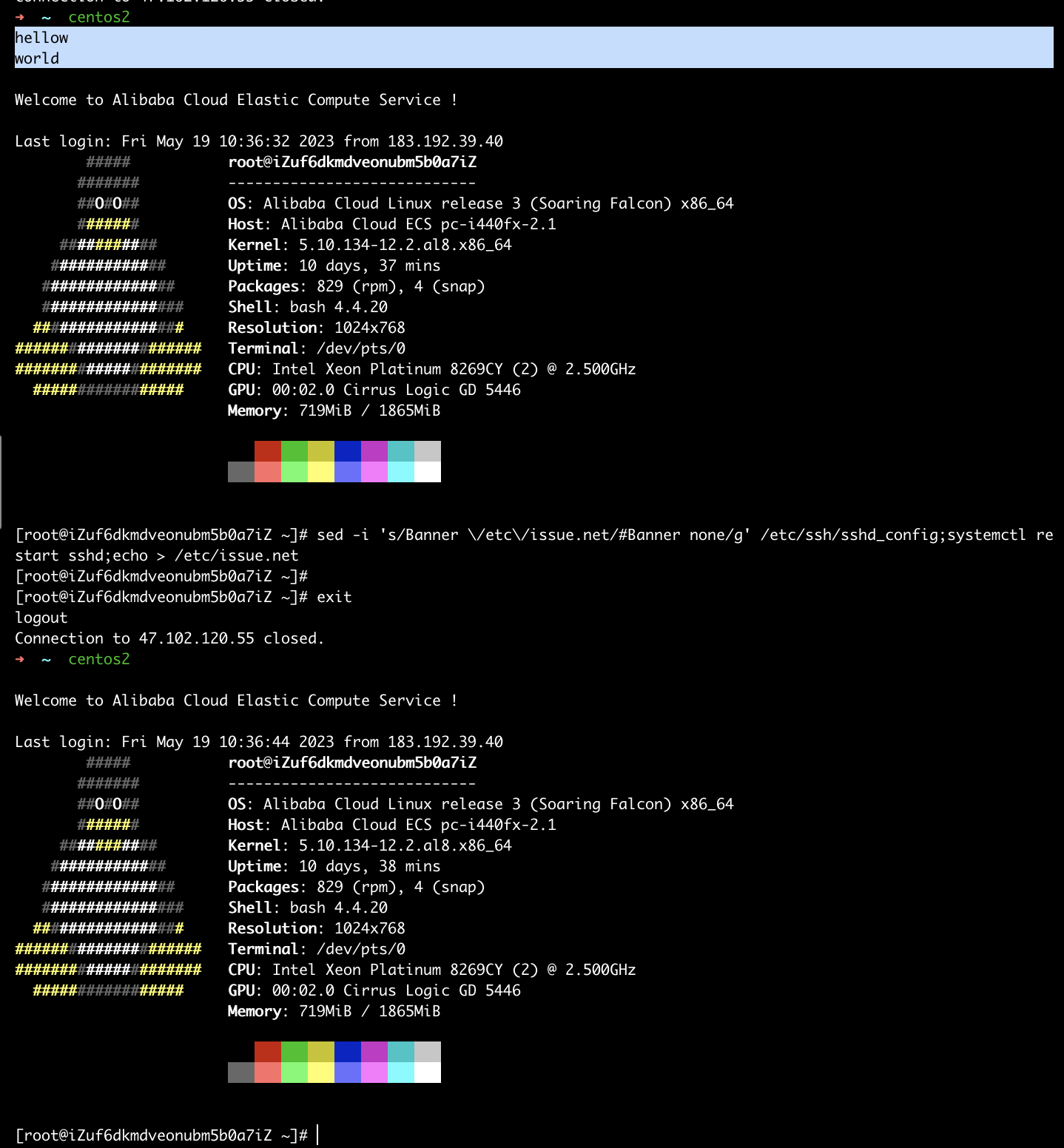Image resolution: width=1064 pixels, height=1148 pixels.
Task: Click the "Last login" line showing 10:36:44
Action: point(258,742)
